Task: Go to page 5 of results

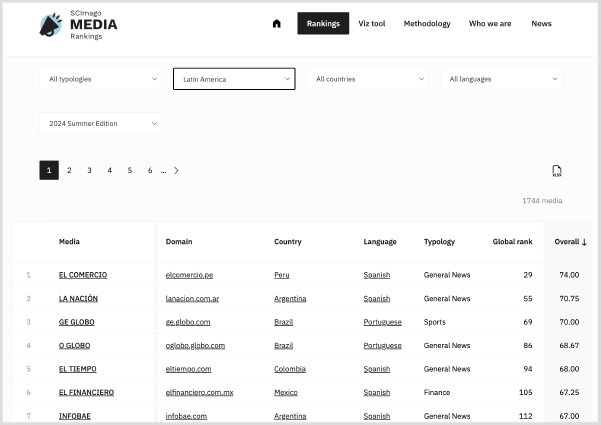Action: (130, 170)
